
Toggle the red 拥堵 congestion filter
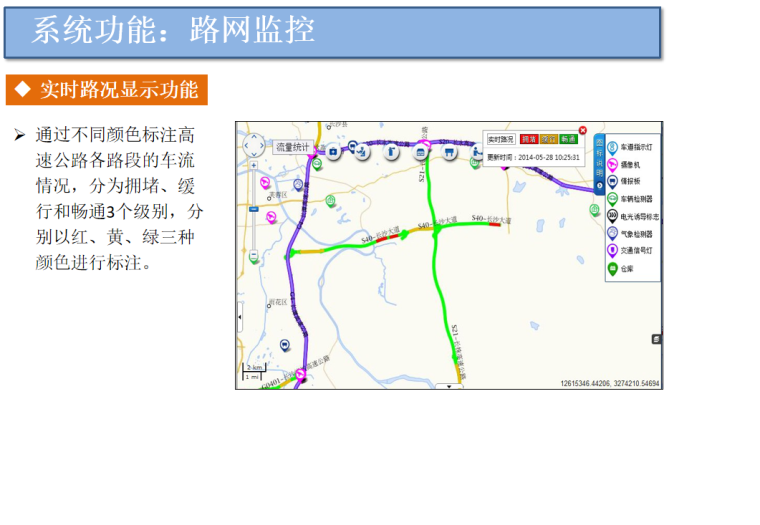point(528,140)
